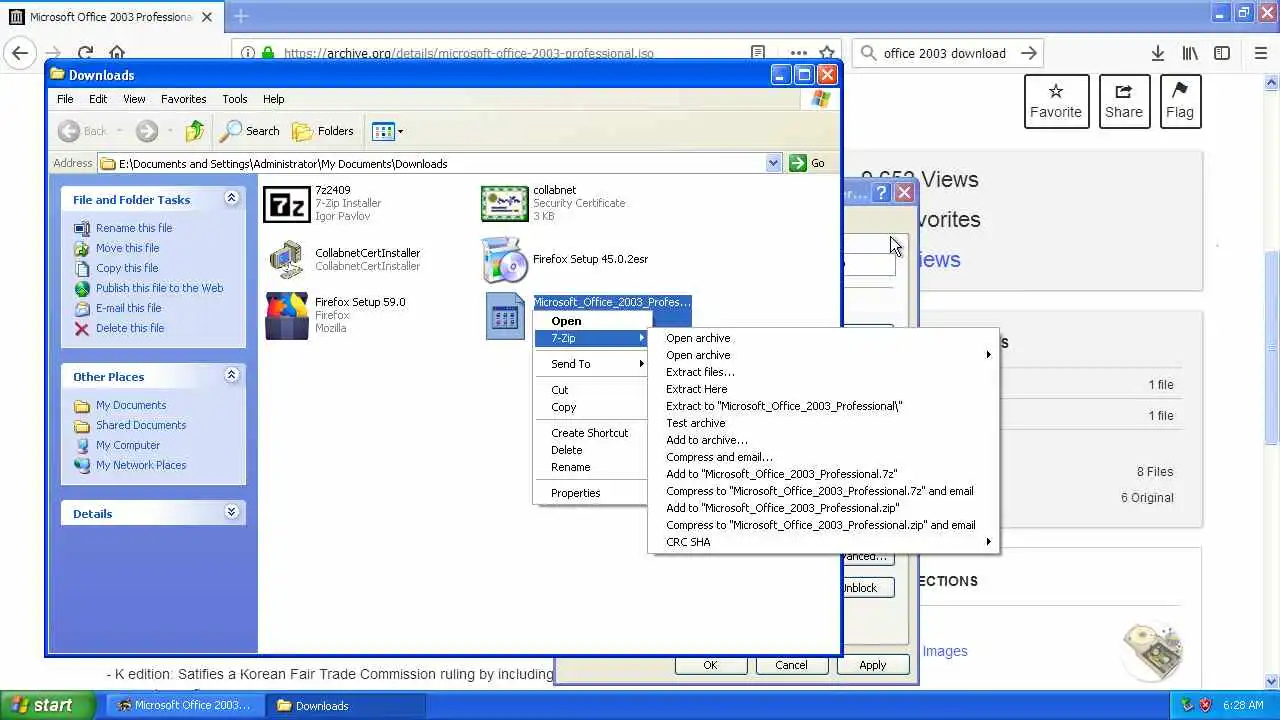Toggle the Firefox sidebar icon
Screen dimensions: 1280x720
click(1222, 53)
